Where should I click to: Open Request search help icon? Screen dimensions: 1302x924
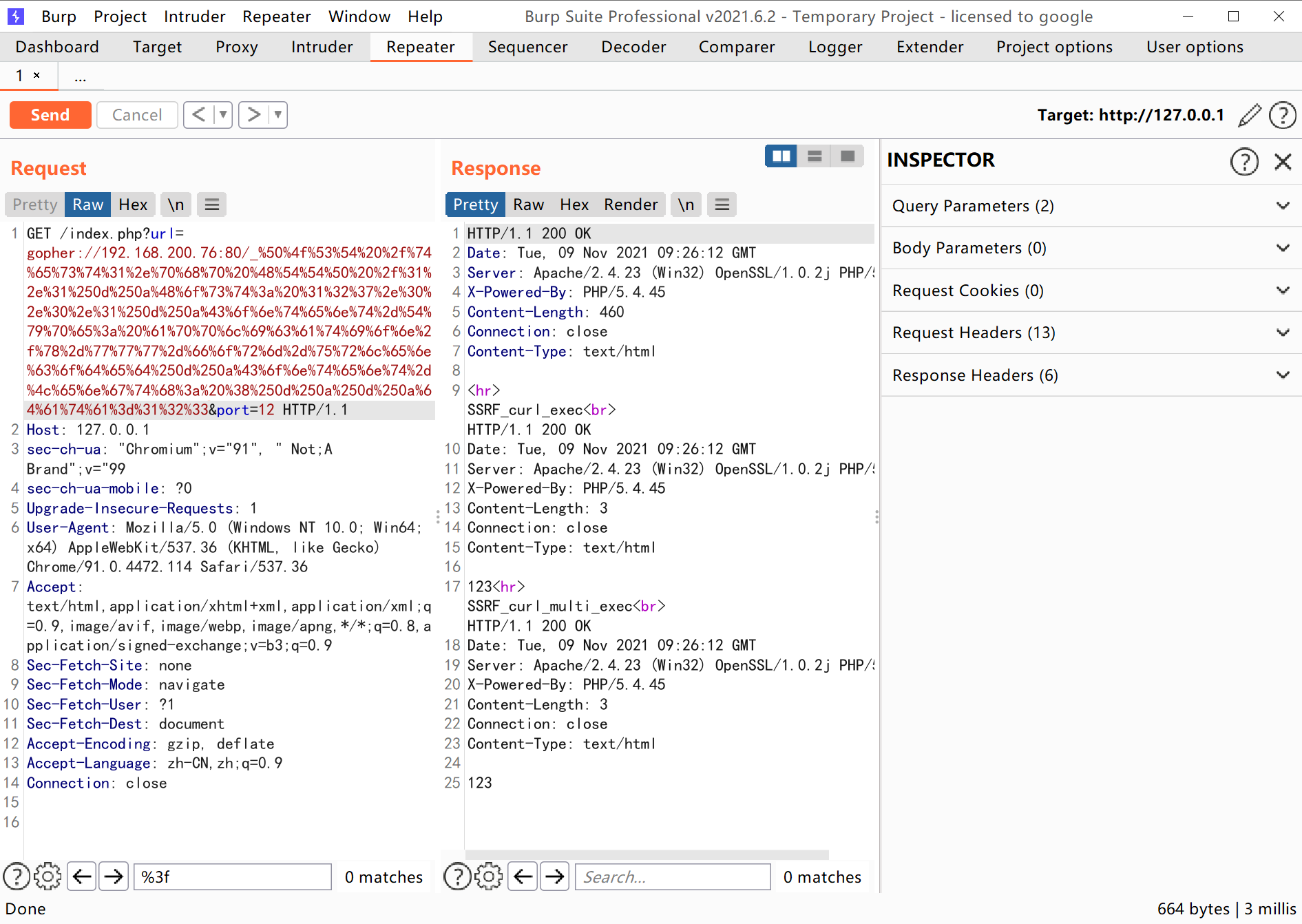coord(17,876)
